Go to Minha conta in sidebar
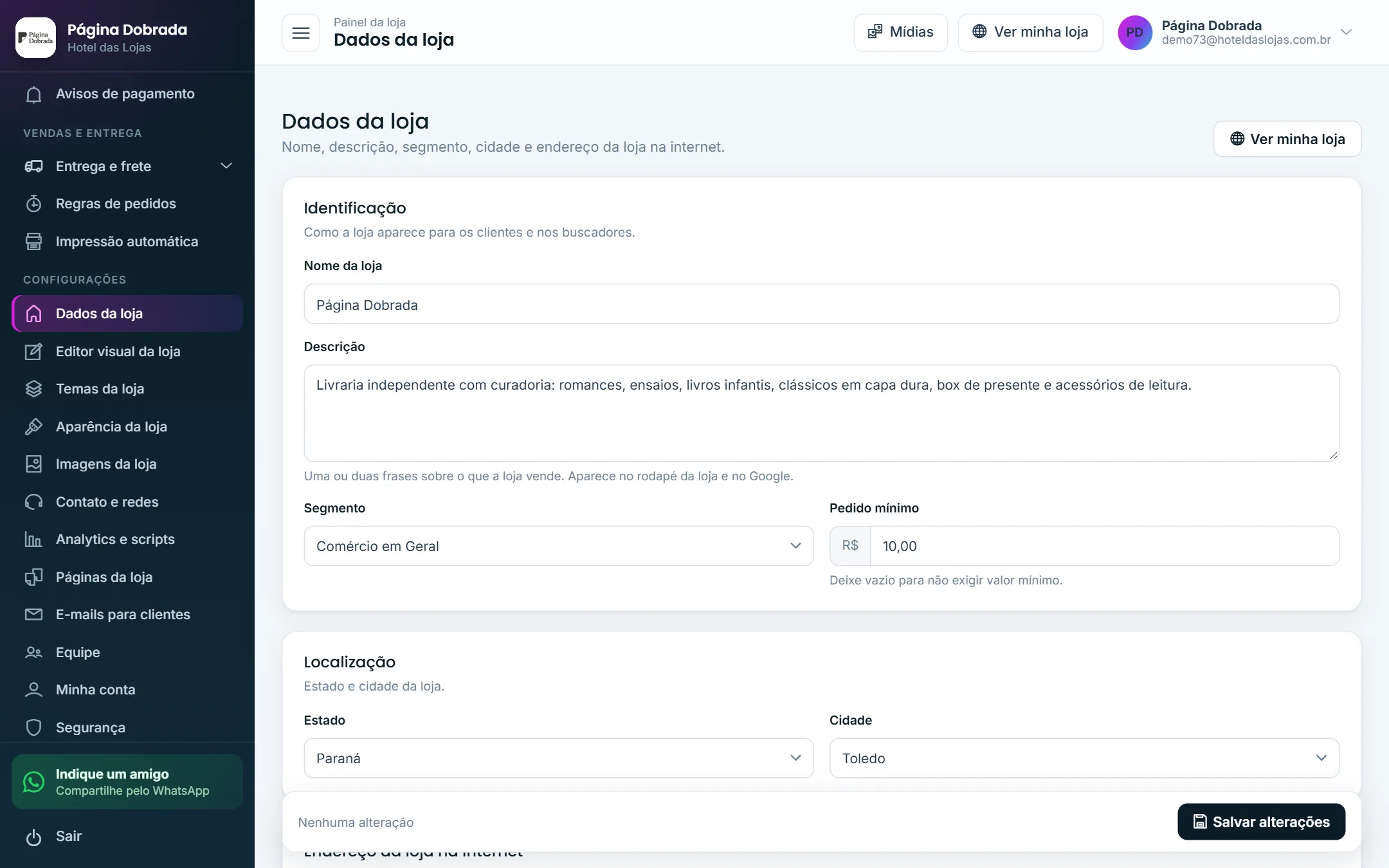The width and height of the screenshot is (1389, 868). pyautogui.click(x=127, y=690)
